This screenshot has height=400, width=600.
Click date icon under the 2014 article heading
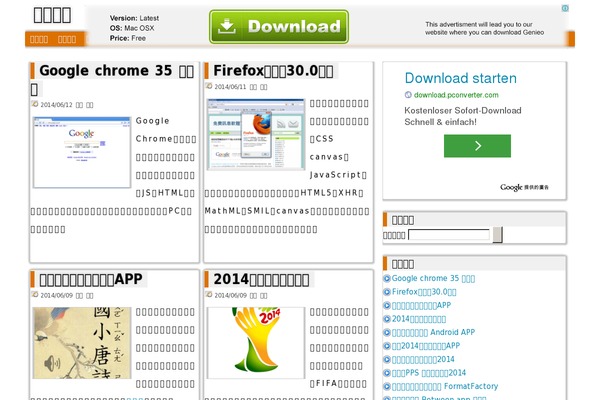coord(209,295)
